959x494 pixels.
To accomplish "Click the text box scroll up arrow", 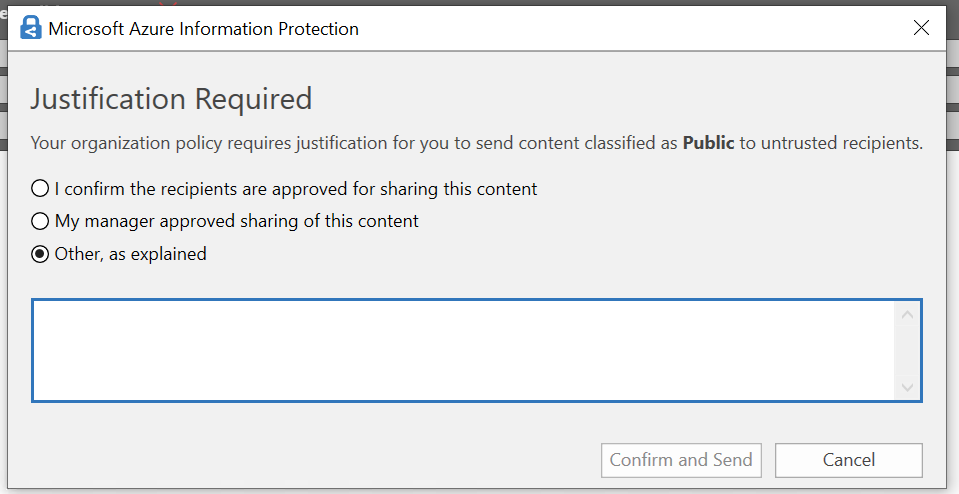I will 907,315.
